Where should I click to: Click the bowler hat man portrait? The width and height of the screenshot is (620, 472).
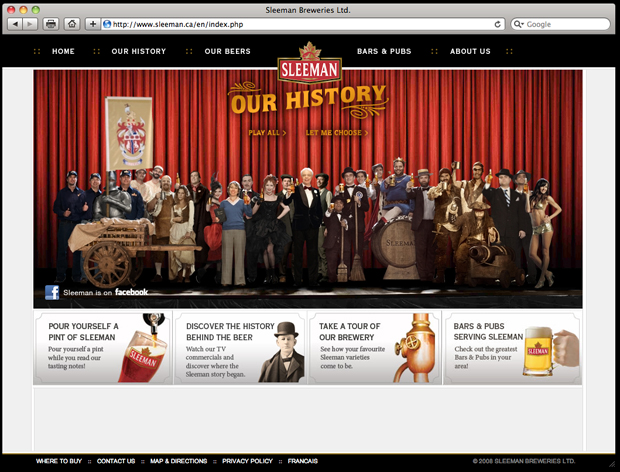click(282, 352)
